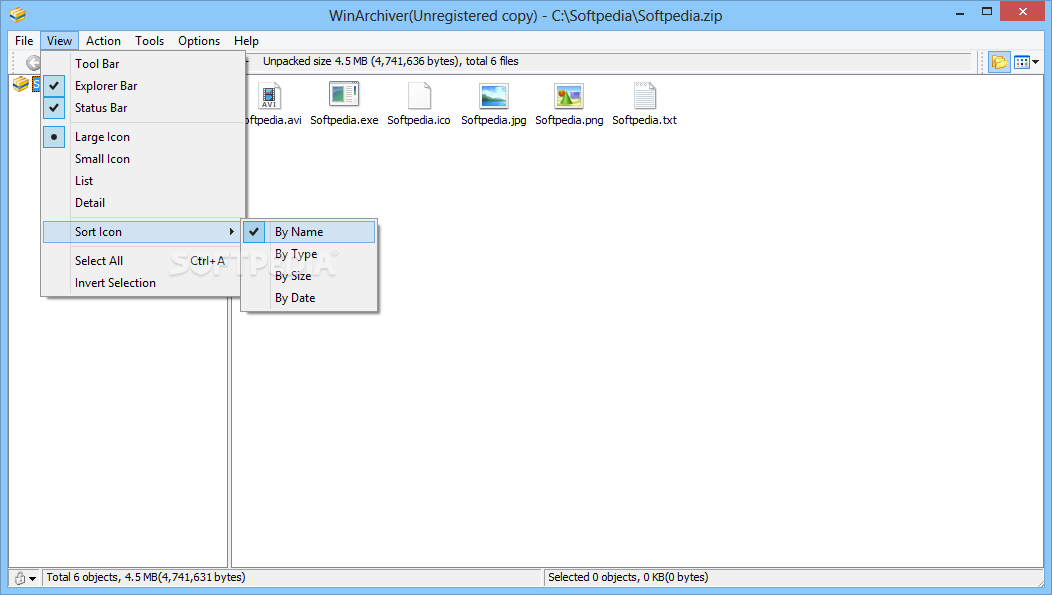Screen dimensions: 1052x595
Task: Enable the Tool Bar option
Action: 143,64
